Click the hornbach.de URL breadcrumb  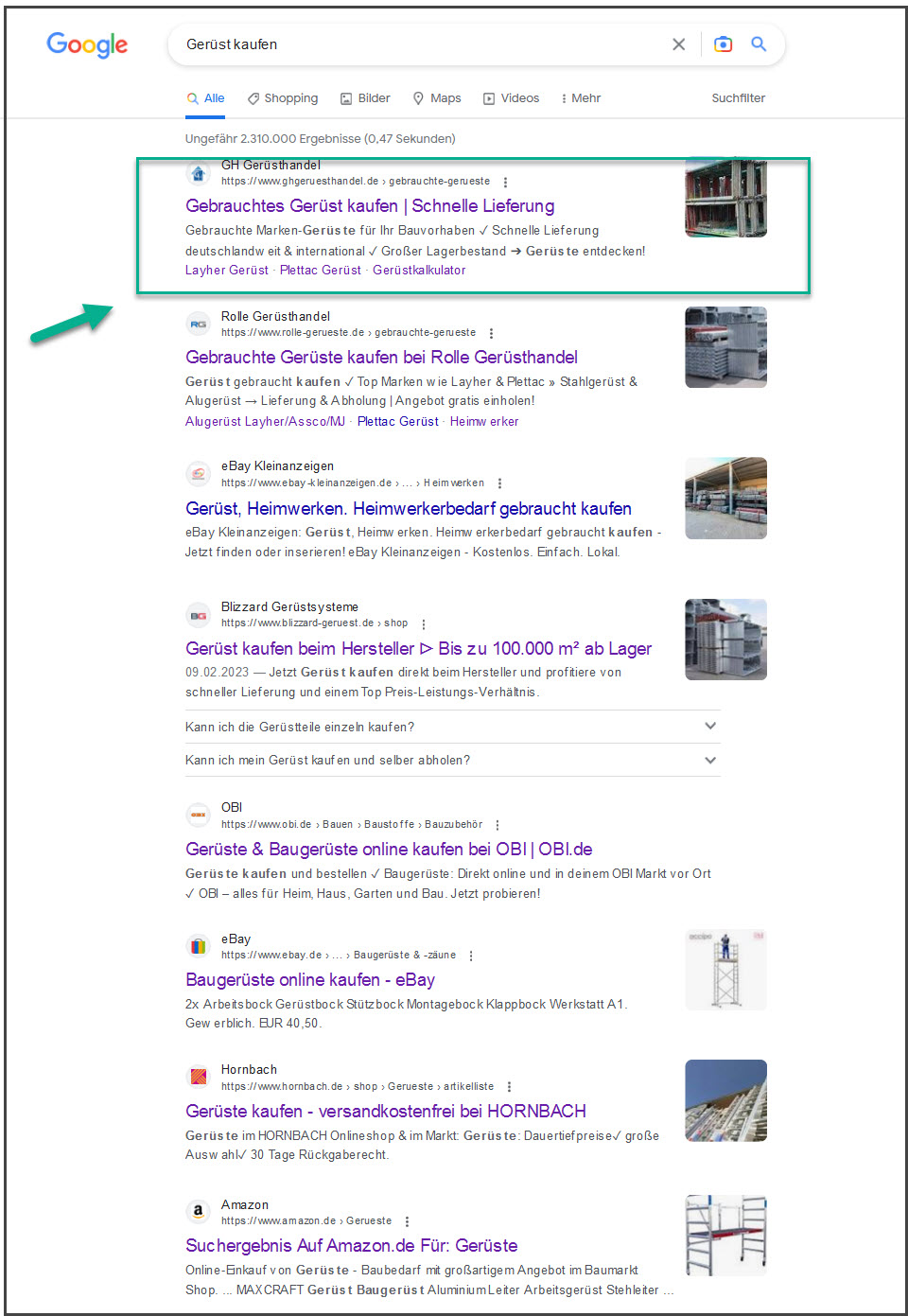click(358, 1087)
